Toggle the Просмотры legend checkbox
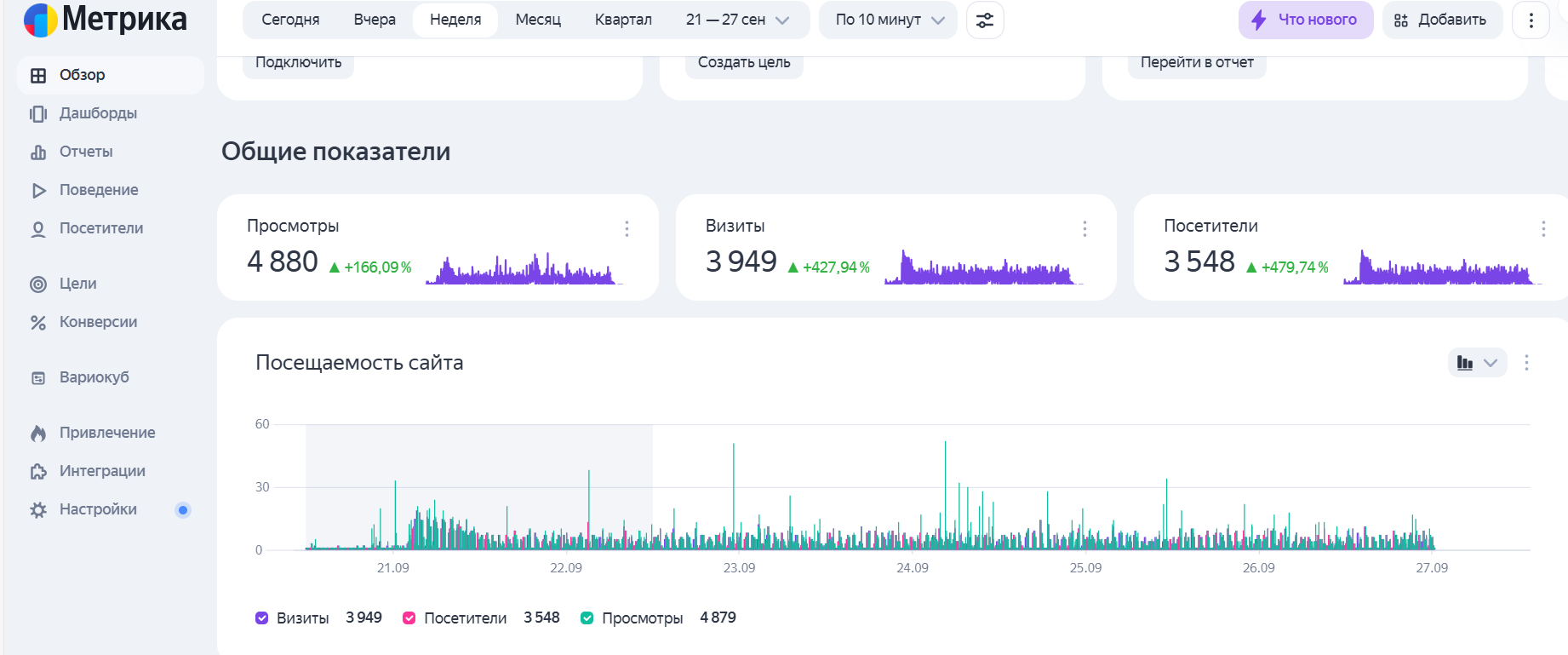The width and height of the screenshot is (1568, 655). coord(587,618)
